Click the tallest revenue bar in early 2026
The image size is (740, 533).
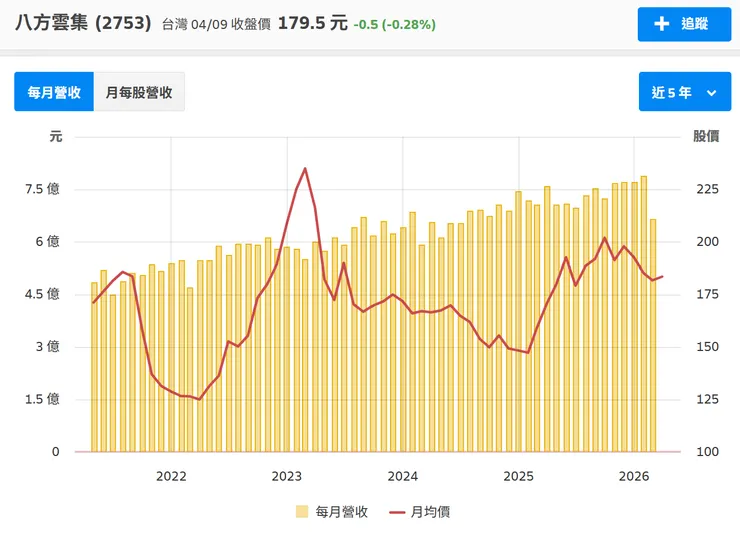pos(644,314)
